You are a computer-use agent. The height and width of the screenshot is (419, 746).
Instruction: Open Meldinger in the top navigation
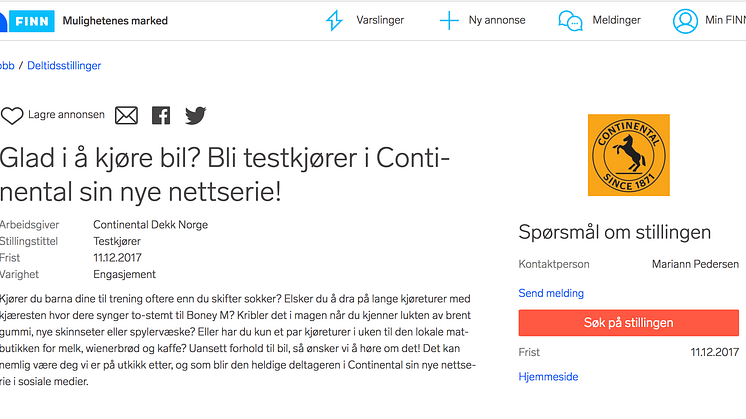click(616, 20)
